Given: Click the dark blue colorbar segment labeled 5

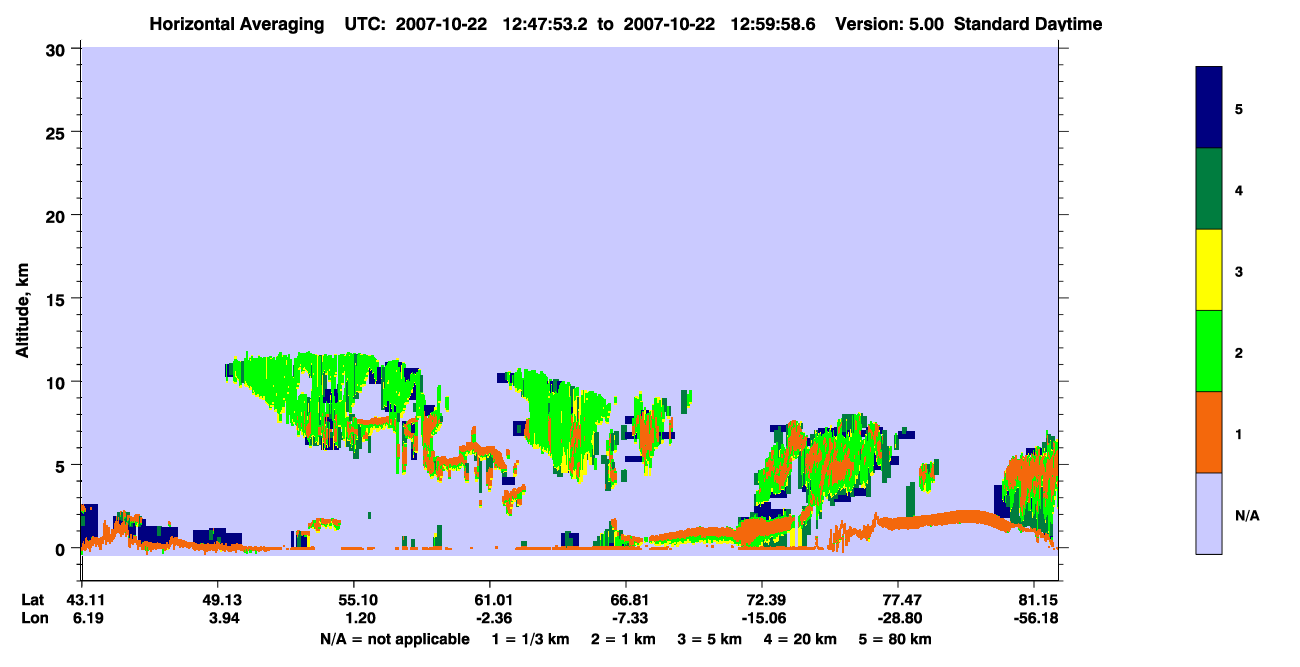Looking at the screenshot, I should (x=1209, y=108).
